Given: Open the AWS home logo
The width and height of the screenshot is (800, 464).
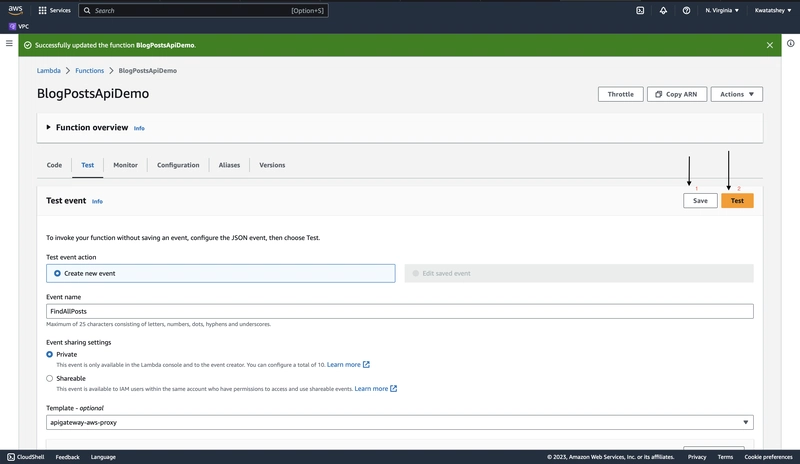Looking at the screenshot, I should pyautogui.click(x=15, y=10).
